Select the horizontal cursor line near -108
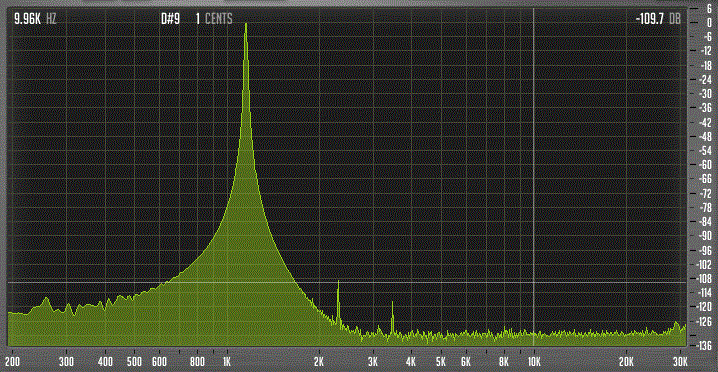This screenshot has width=718, height=372. (347, 282)
